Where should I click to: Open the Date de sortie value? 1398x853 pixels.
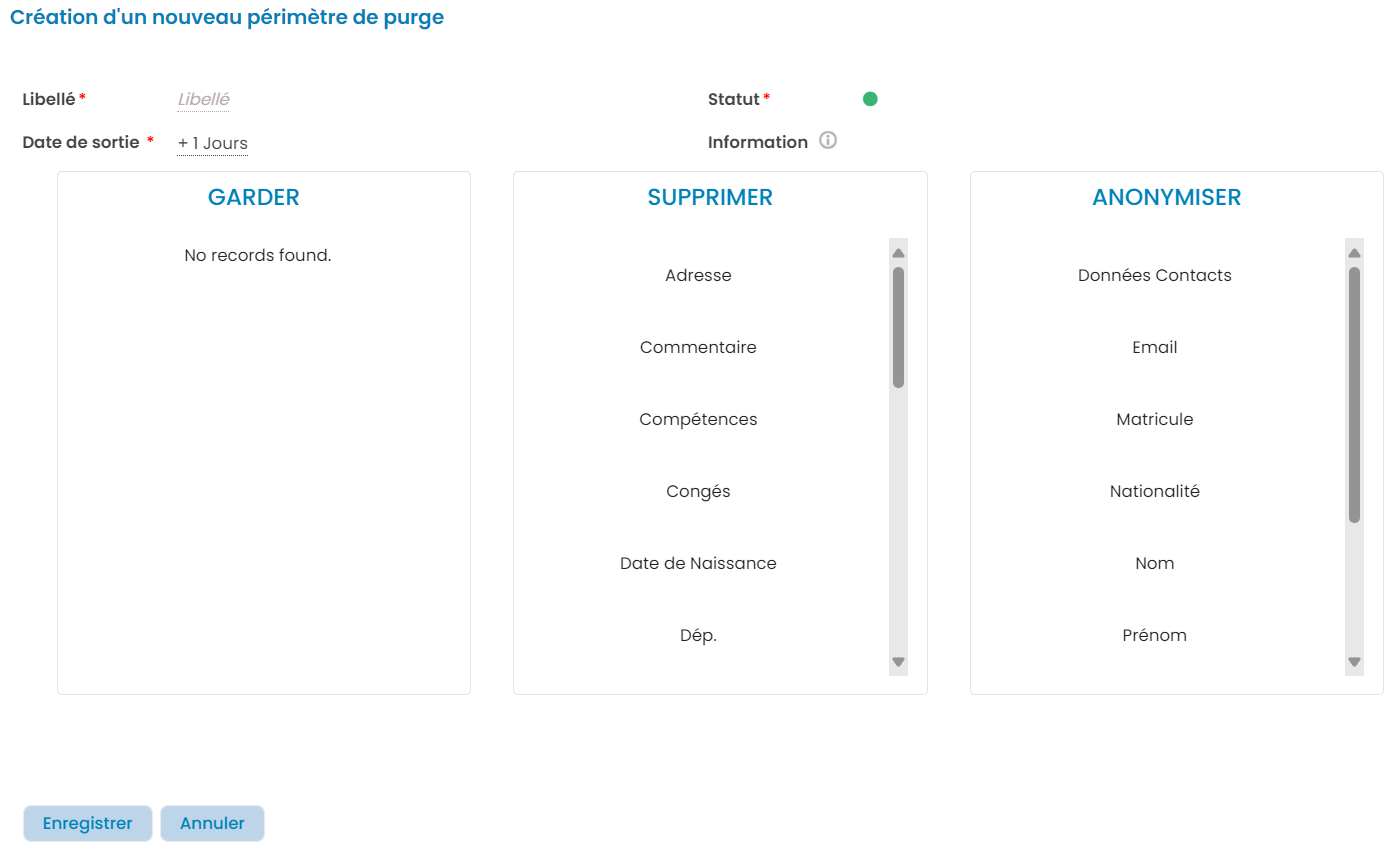213,143
